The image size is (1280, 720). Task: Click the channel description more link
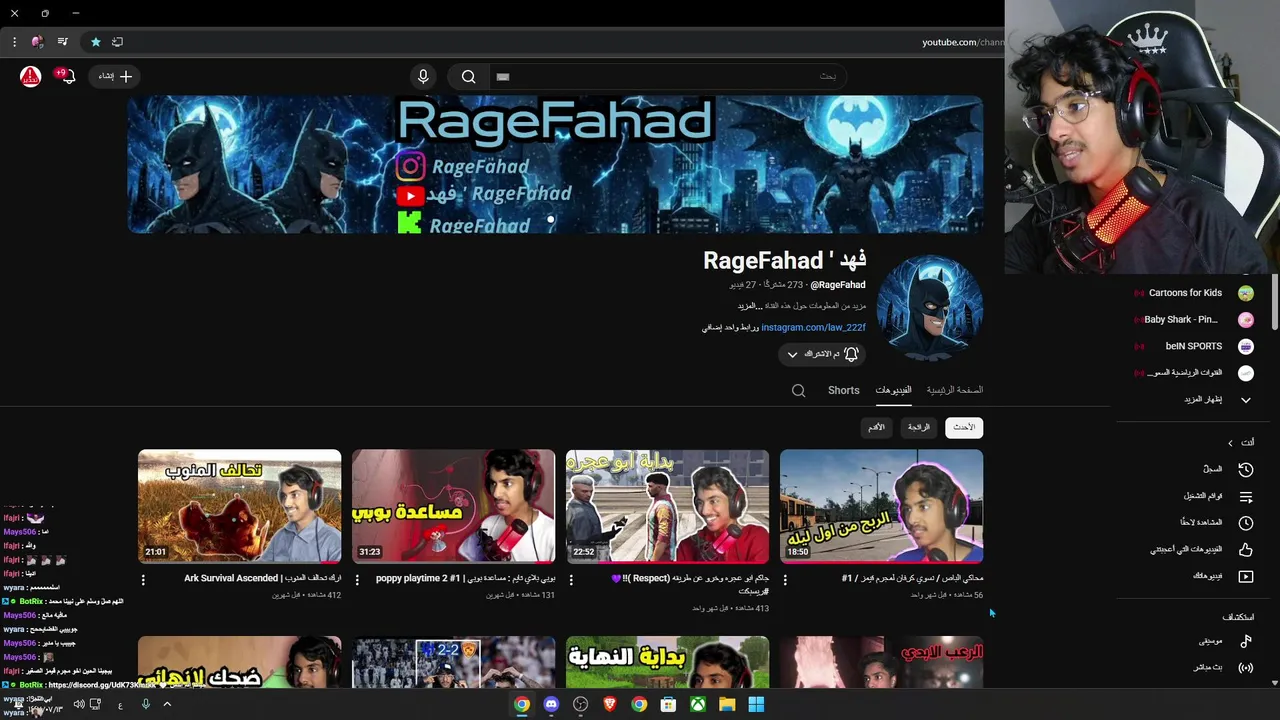click(748, 306)
